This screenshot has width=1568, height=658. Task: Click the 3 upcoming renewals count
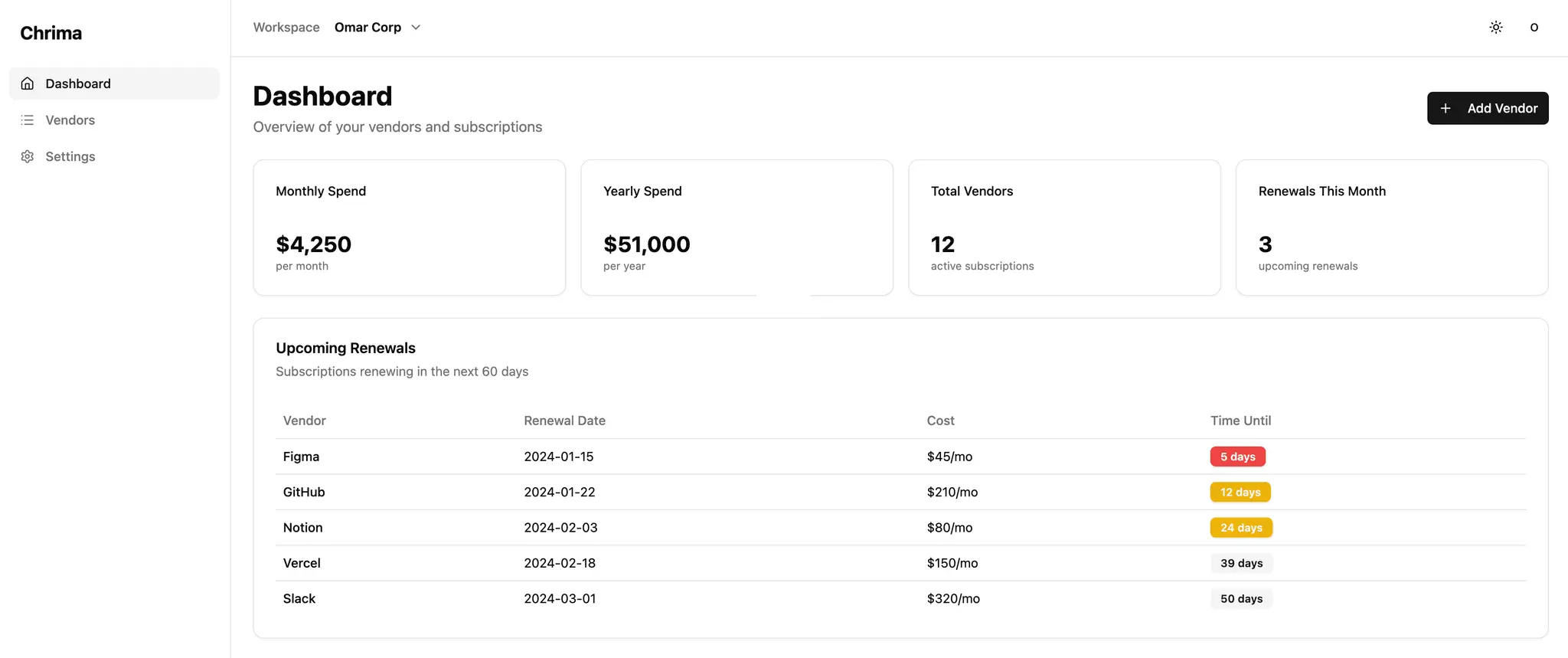pos(1265,244)
